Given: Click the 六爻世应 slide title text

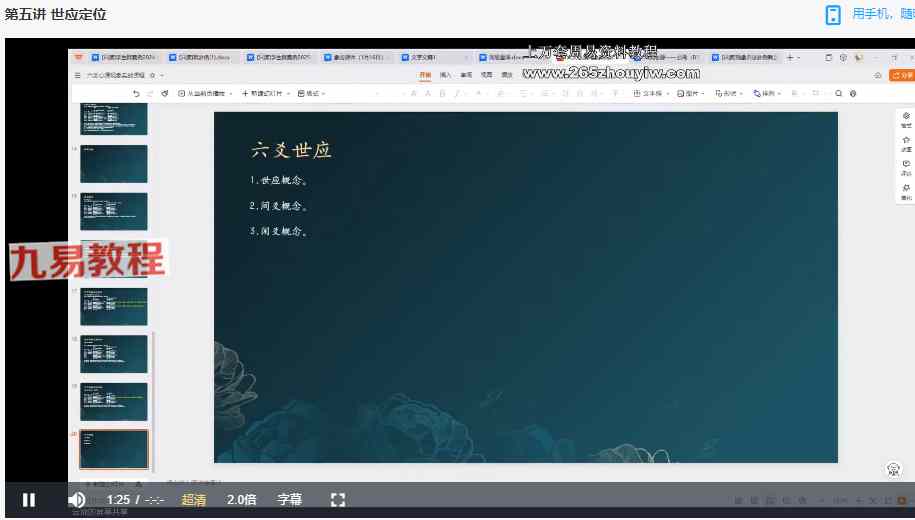Looking at the screenshot, I should [291, 151].
